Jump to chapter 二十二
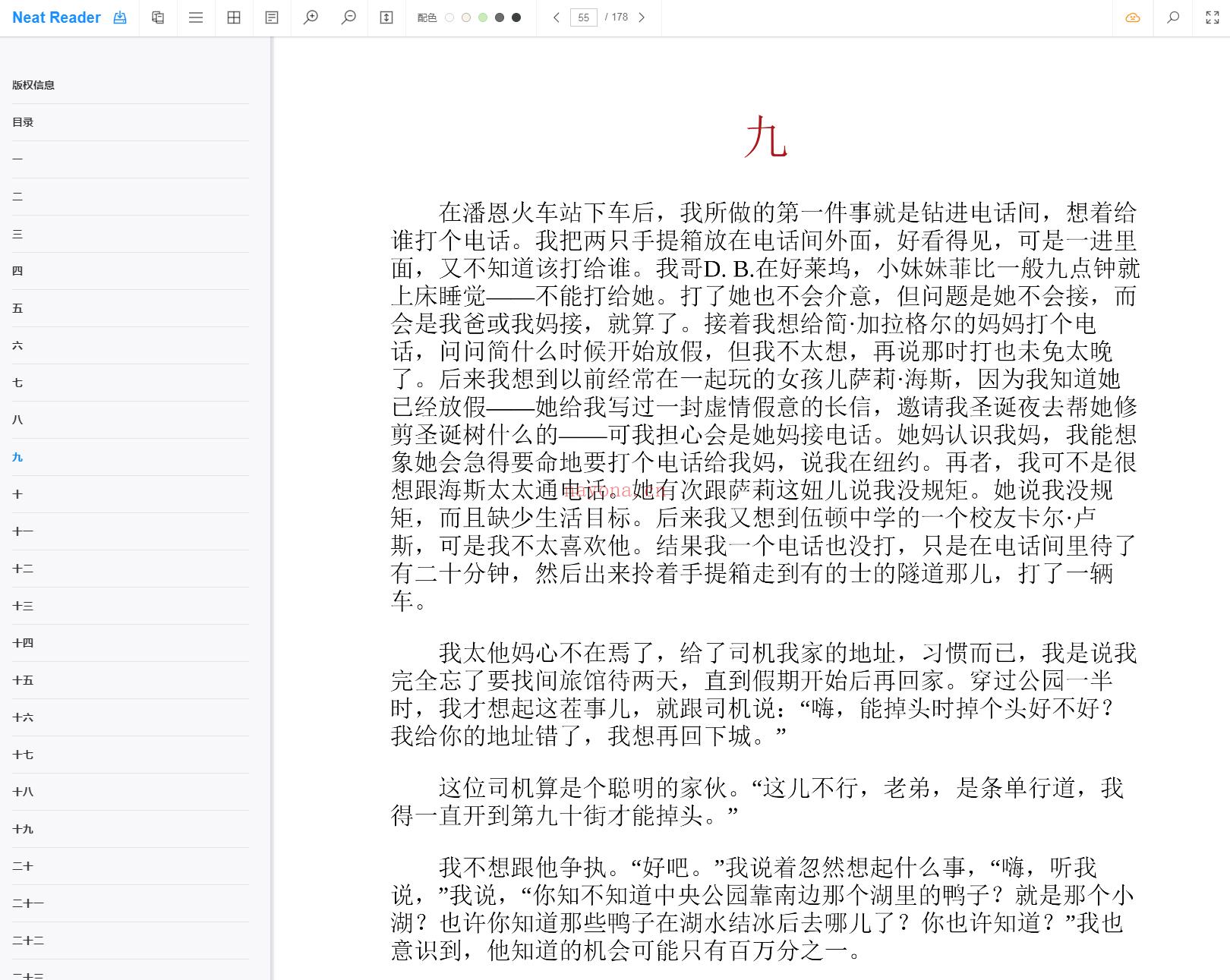 [131, 941]
